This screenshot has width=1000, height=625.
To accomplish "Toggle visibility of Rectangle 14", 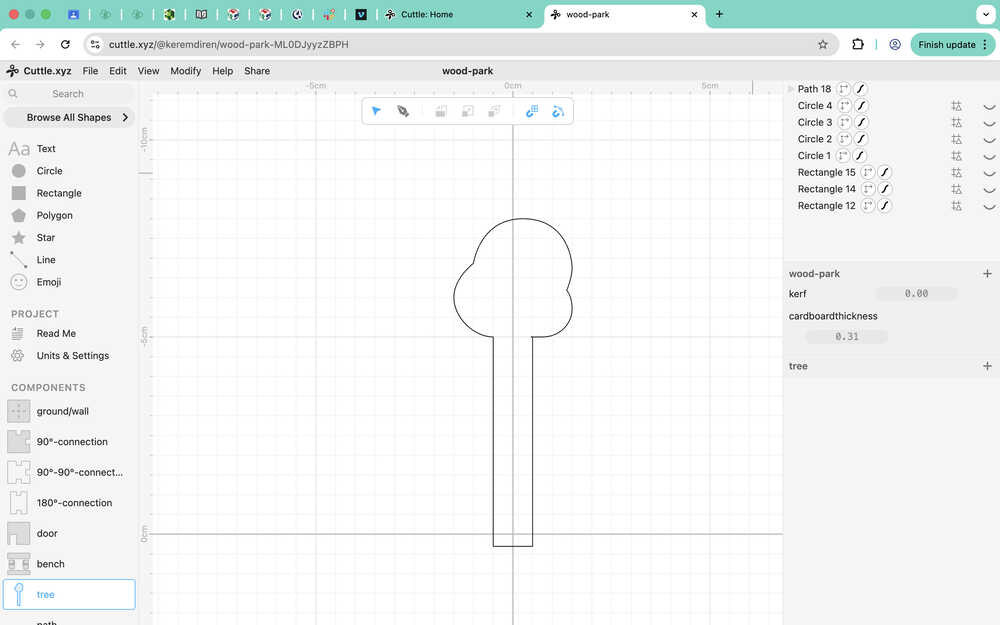I will pyautogui.click(x=989, y=189).
